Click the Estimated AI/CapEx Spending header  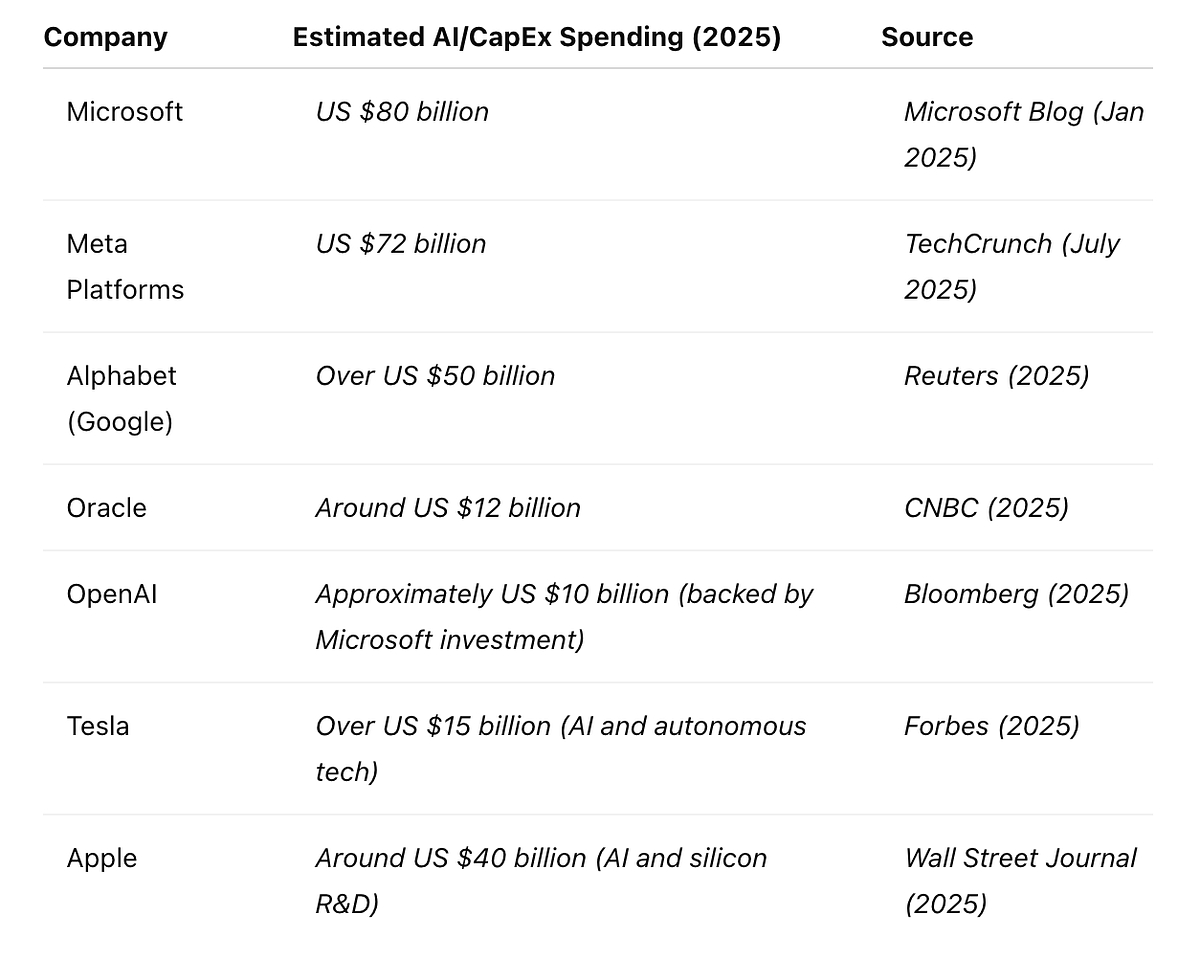[536, 38]
